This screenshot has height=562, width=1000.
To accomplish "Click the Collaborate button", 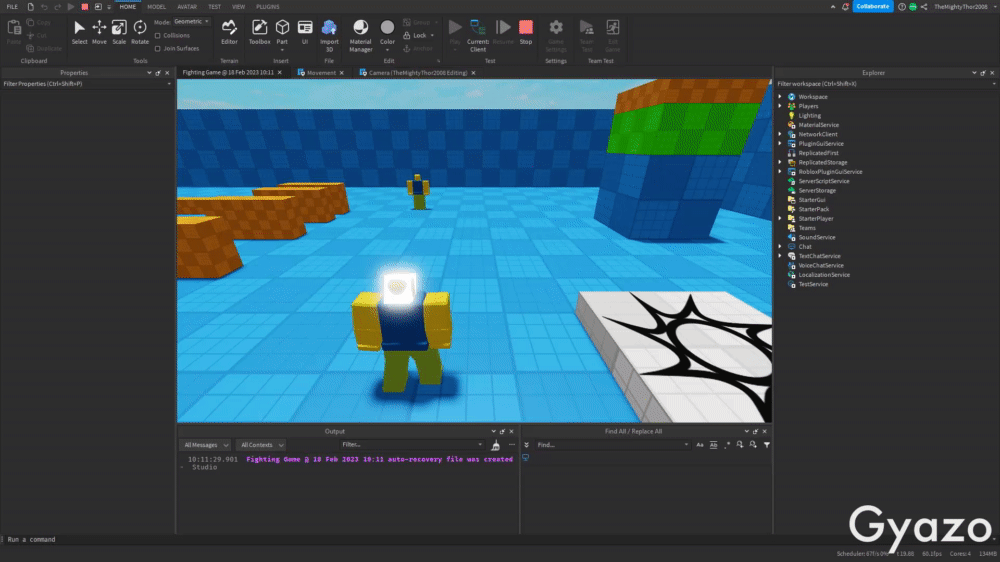I will point(872,6).
